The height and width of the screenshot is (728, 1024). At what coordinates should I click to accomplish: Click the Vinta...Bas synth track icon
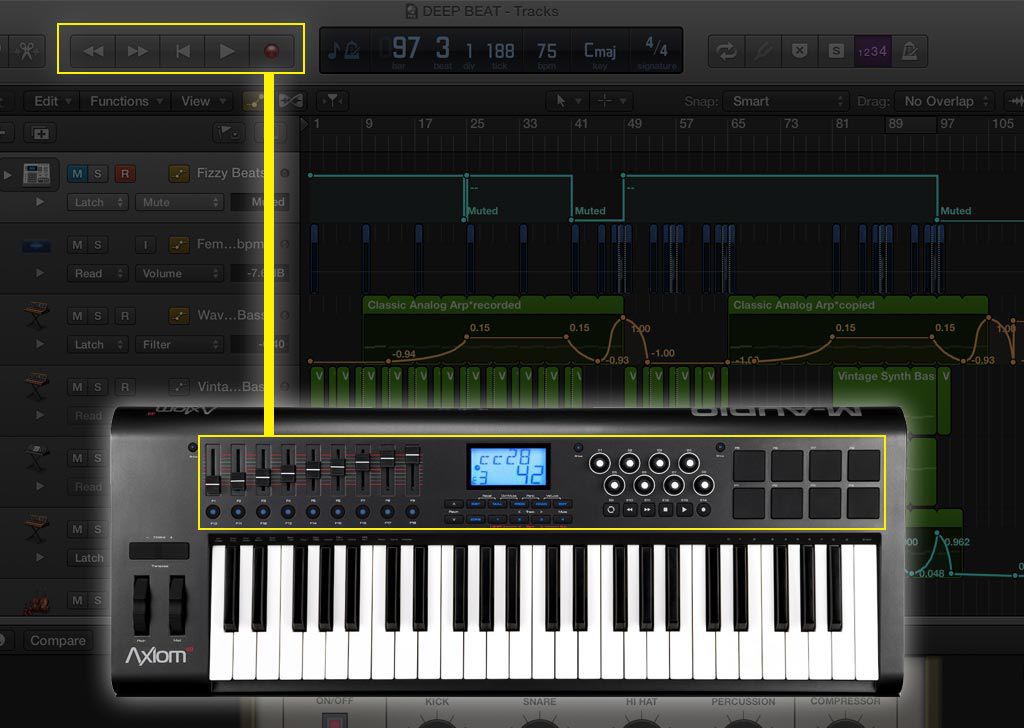36,387
